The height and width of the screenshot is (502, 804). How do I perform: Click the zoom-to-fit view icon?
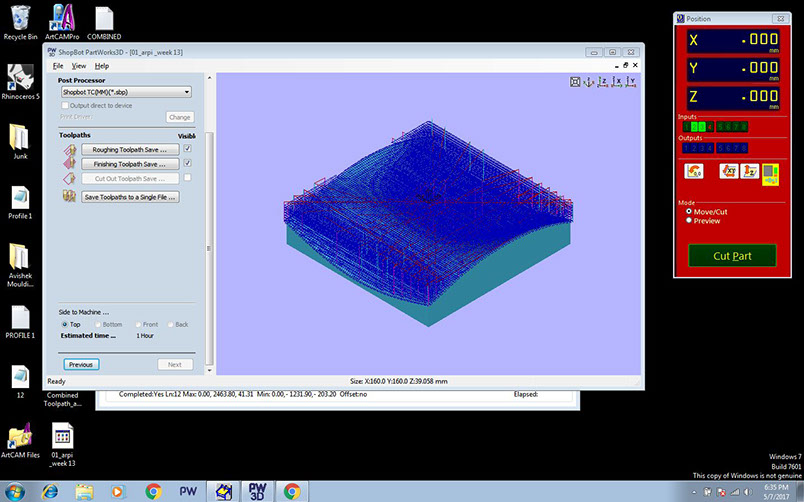point(575,82)
